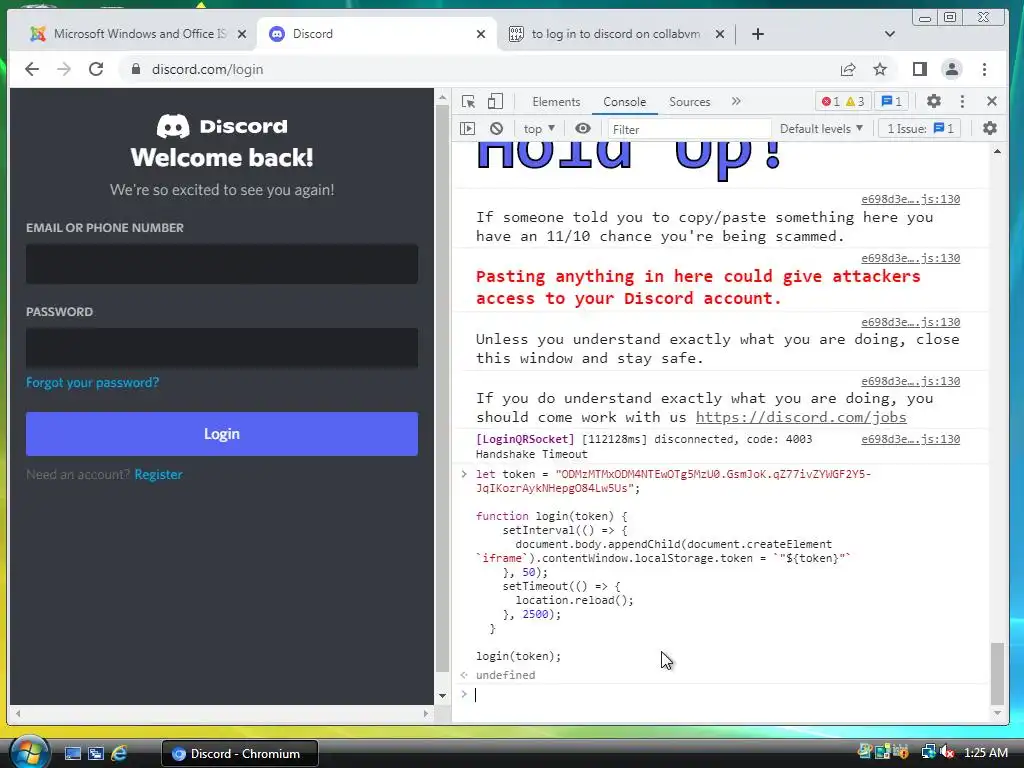1024x768 pixels.
Task: Click Forgot your password link
Action: pos(92,383)
